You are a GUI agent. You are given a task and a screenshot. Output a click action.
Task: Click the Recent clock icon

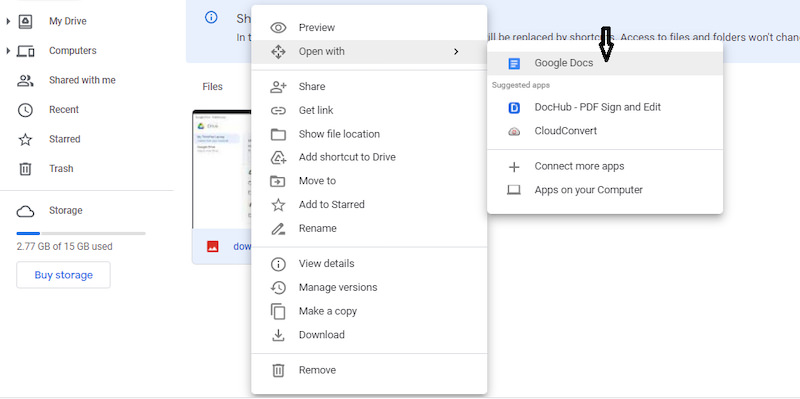pyautogui.click(x=26, y=110)
